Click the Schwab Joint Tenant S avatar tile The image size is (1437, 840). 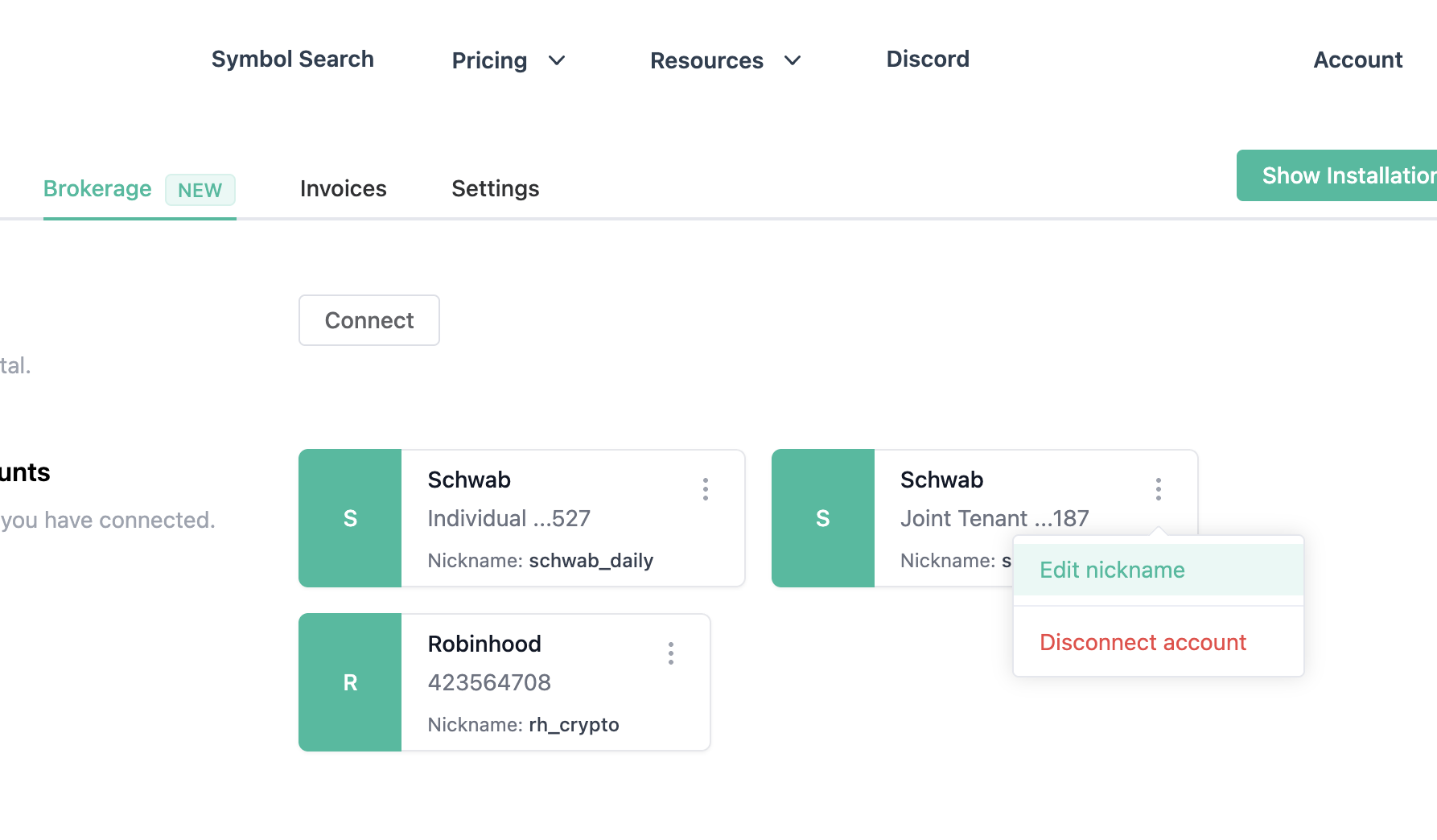pos(823,518)
